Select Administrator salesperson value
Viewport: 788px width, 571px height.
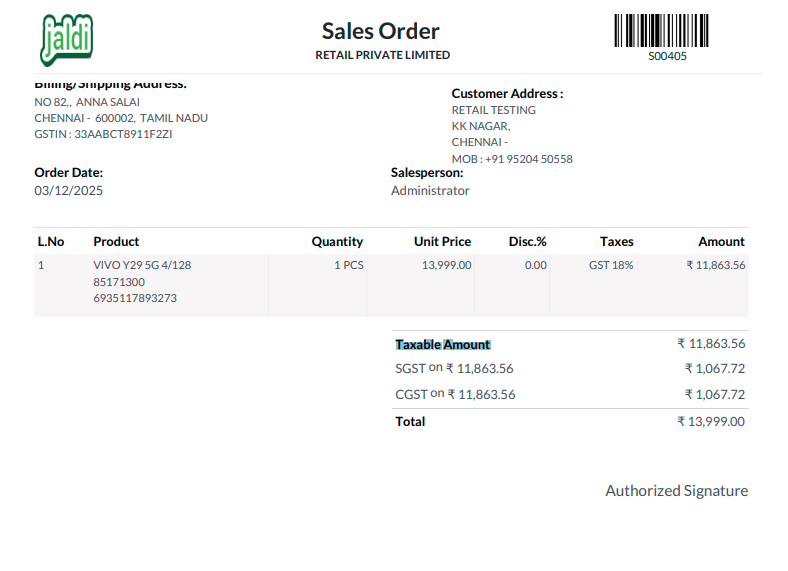(430, 191)
